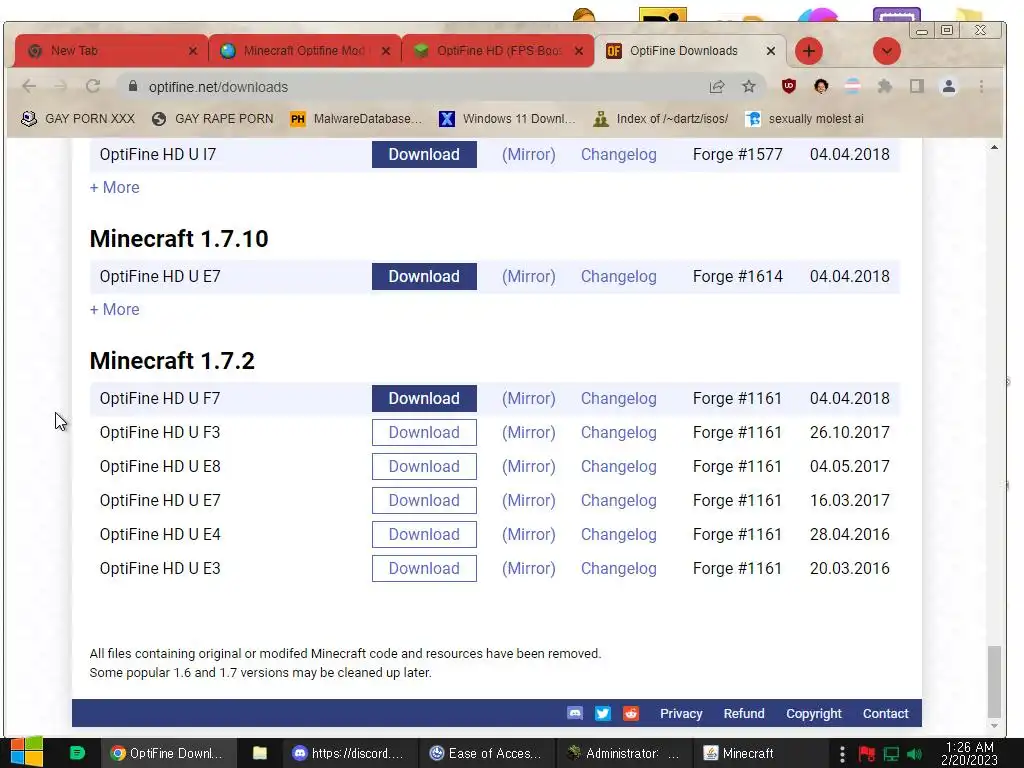Click the address bar URL field

tap(418, 87)
